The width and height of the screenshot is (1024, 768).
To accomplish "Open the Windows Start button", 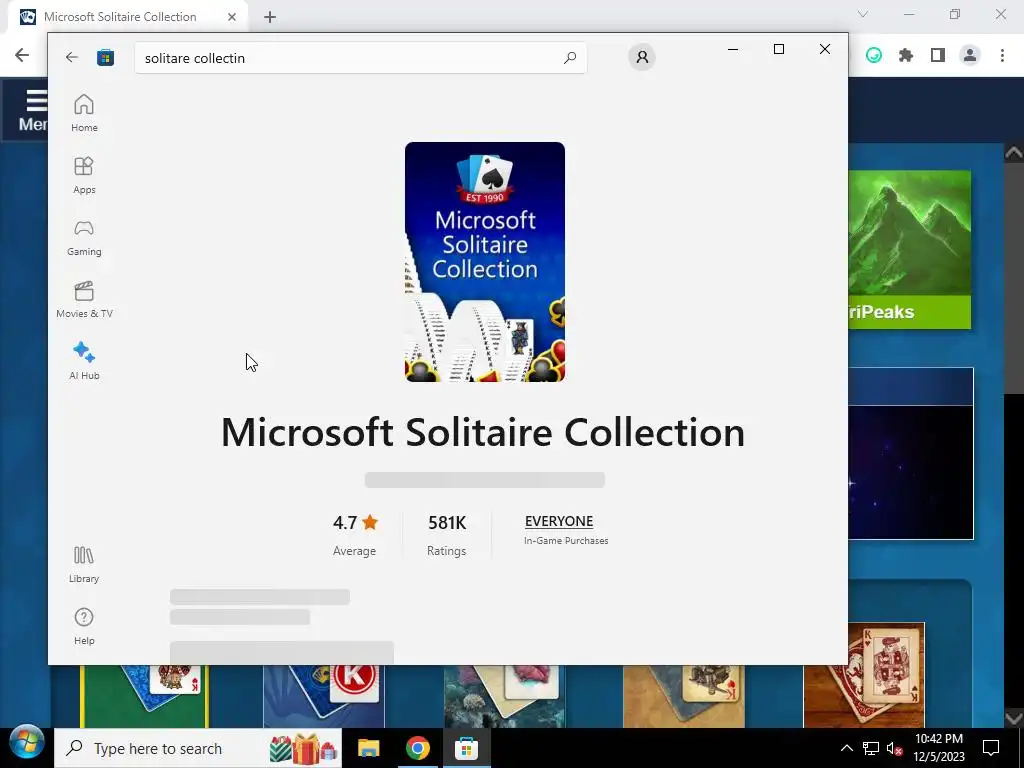I will click(x=26, y=743).
